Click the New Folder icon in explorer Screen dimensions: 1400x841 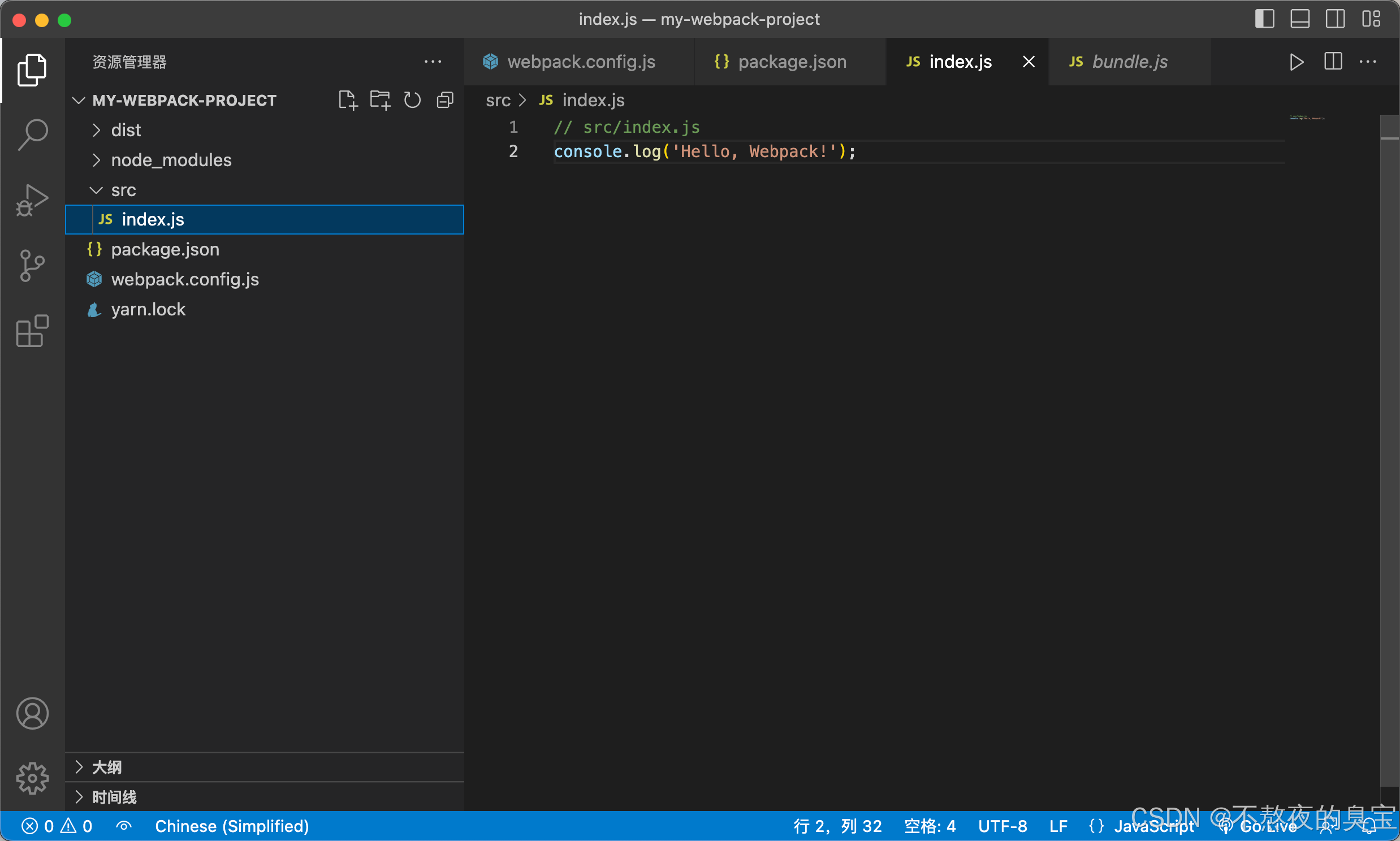click(x=380, y=100)
